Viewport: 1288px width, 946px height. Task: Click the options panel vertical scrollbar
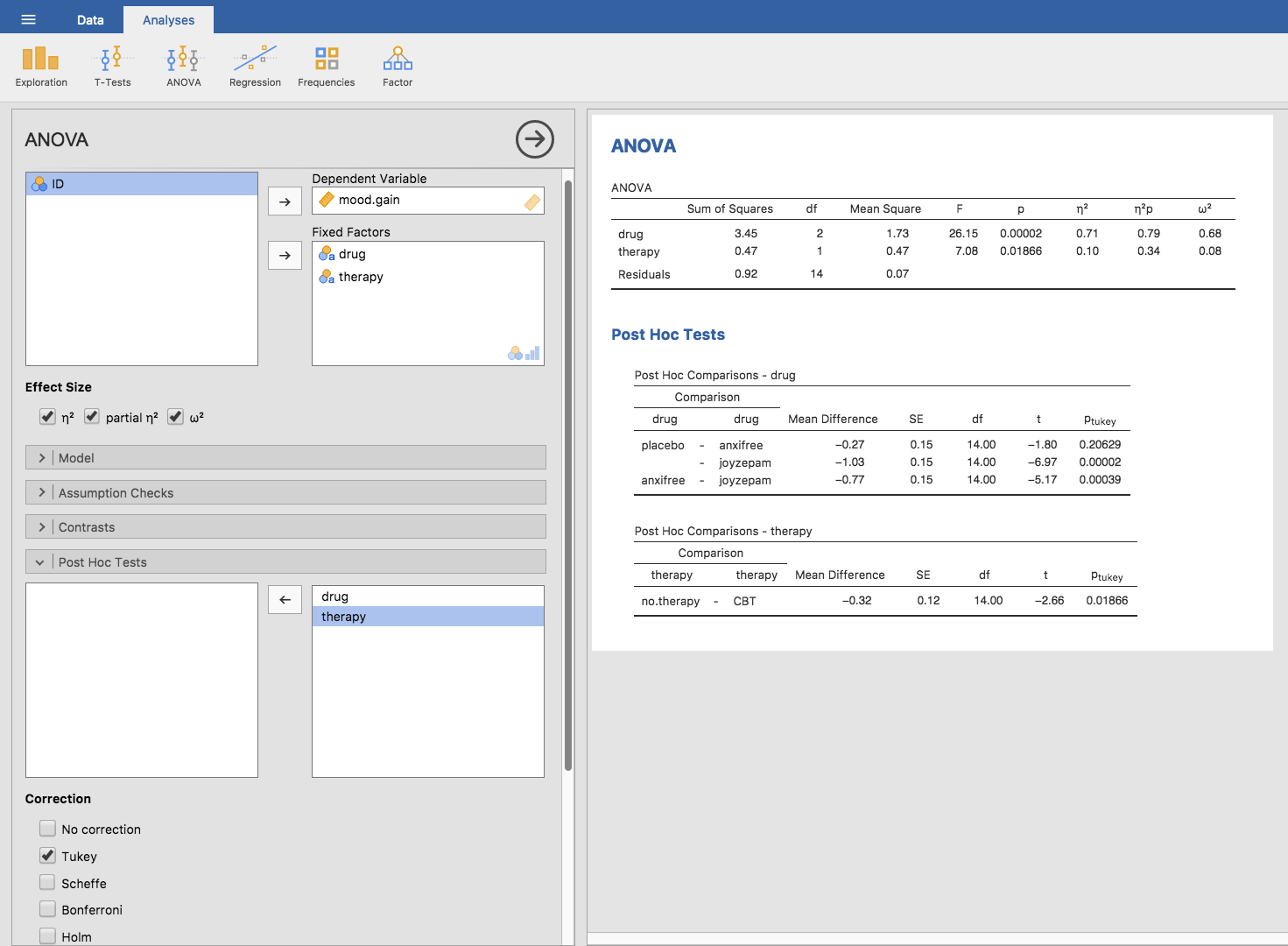[x=568, y=475]
